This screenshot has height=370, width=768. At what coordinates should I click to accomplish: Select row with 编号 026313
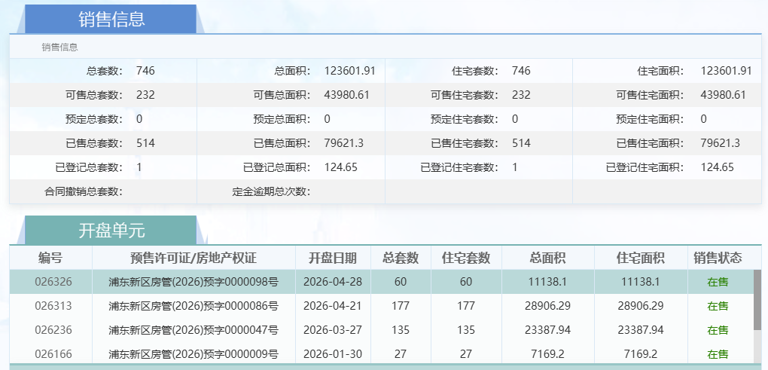pyautogui.click(x=381, y=306)
